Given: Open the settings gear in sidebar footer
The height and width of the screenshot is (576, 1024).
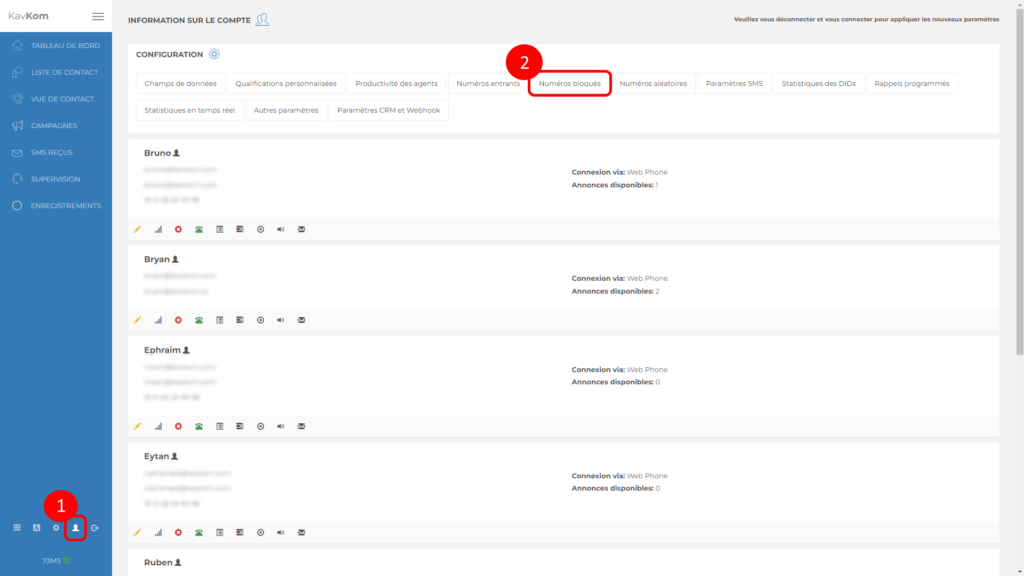Looking at the screenshot, I should pyautogui.click(x=56, y=527).
